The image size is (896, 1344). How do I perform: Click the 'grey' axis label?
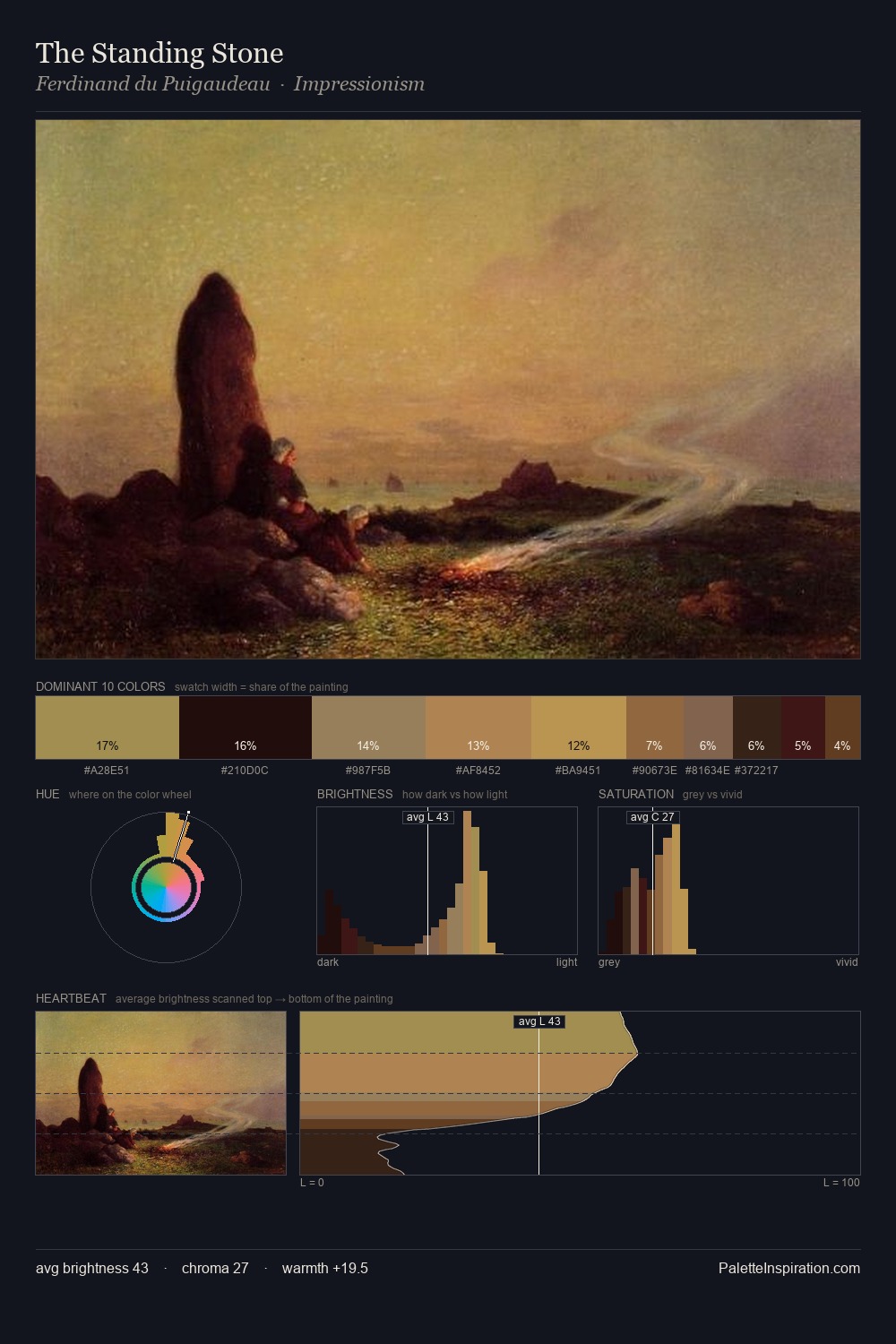(x=609, y=962)
